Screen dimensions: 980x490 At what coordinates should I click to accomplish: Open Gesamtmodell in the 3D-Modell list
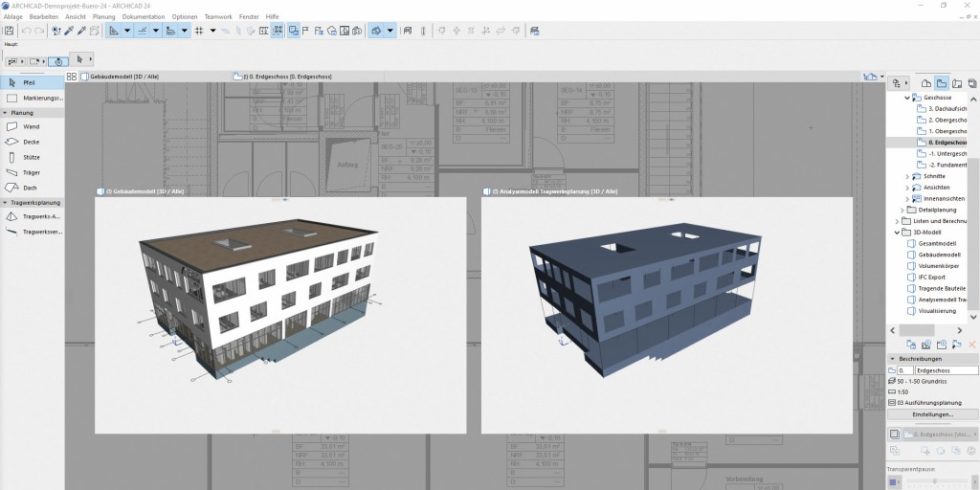[937, 243]
